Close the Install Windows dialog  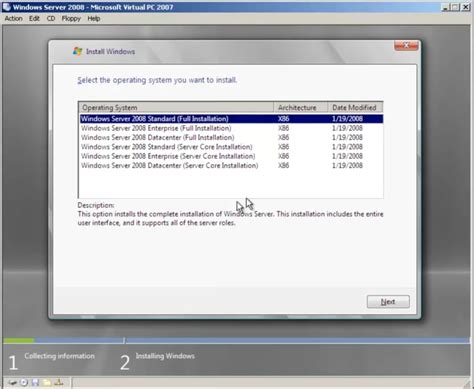pos(406,45)
